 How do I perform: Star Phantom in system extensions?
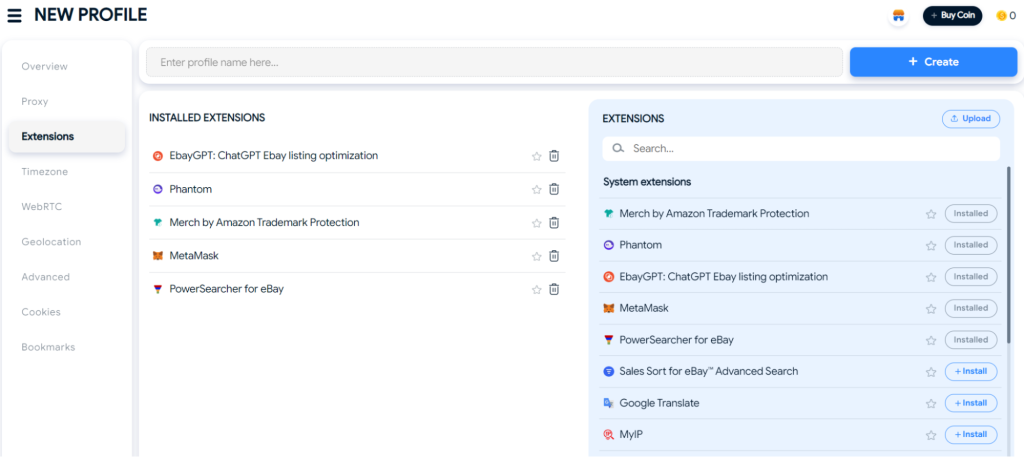pyautogui.click(x=931, y=245)
